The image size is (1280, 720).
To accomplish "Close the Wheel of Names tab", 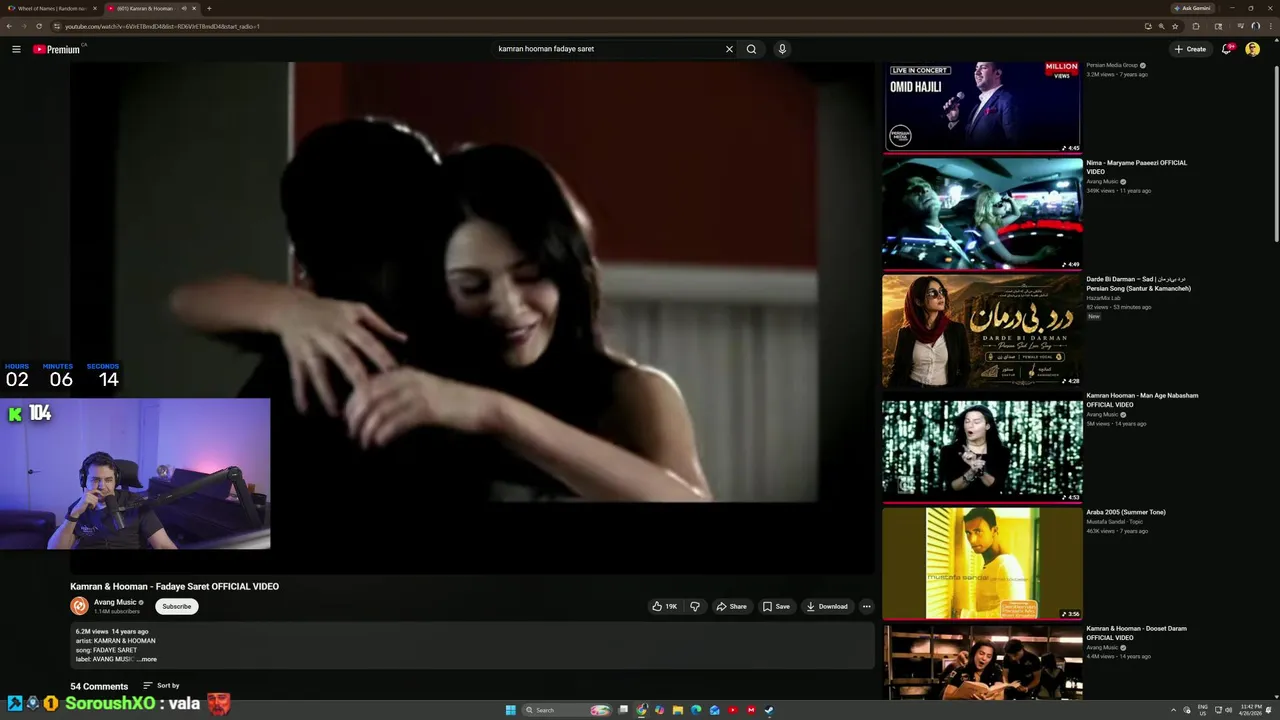I will pos(95,8).
